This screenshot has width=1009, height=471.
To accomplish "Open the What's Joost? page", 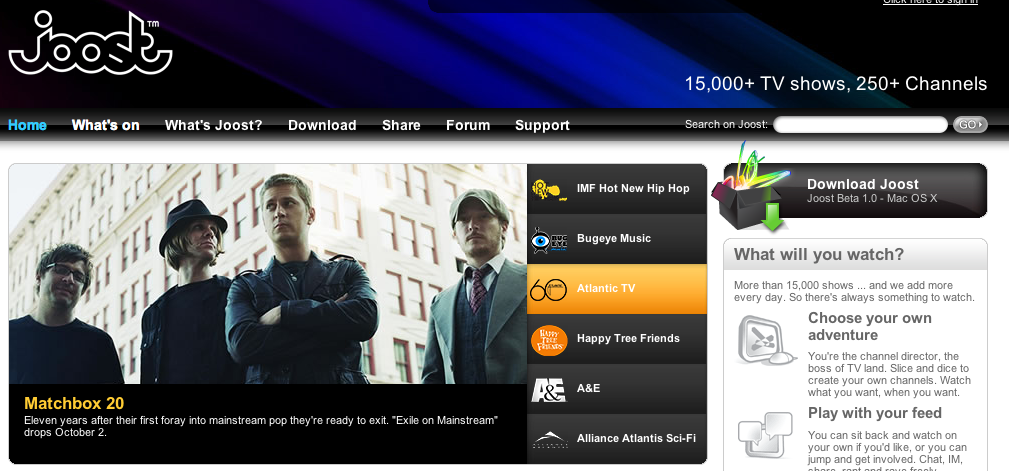I will 214,125.
